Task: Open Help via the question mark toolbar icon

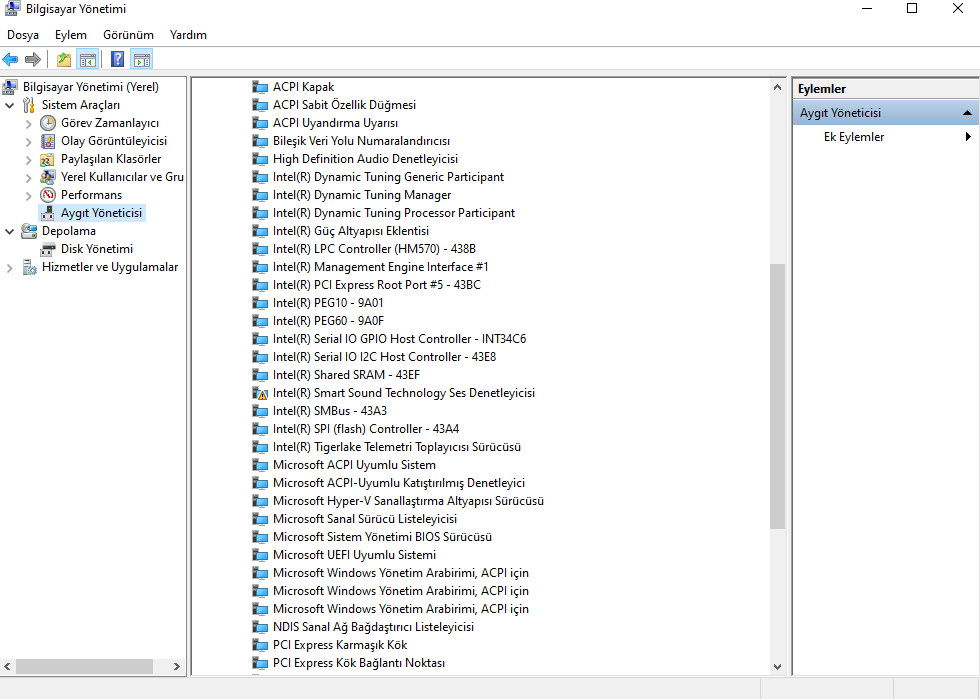Action: pos(117,59)
